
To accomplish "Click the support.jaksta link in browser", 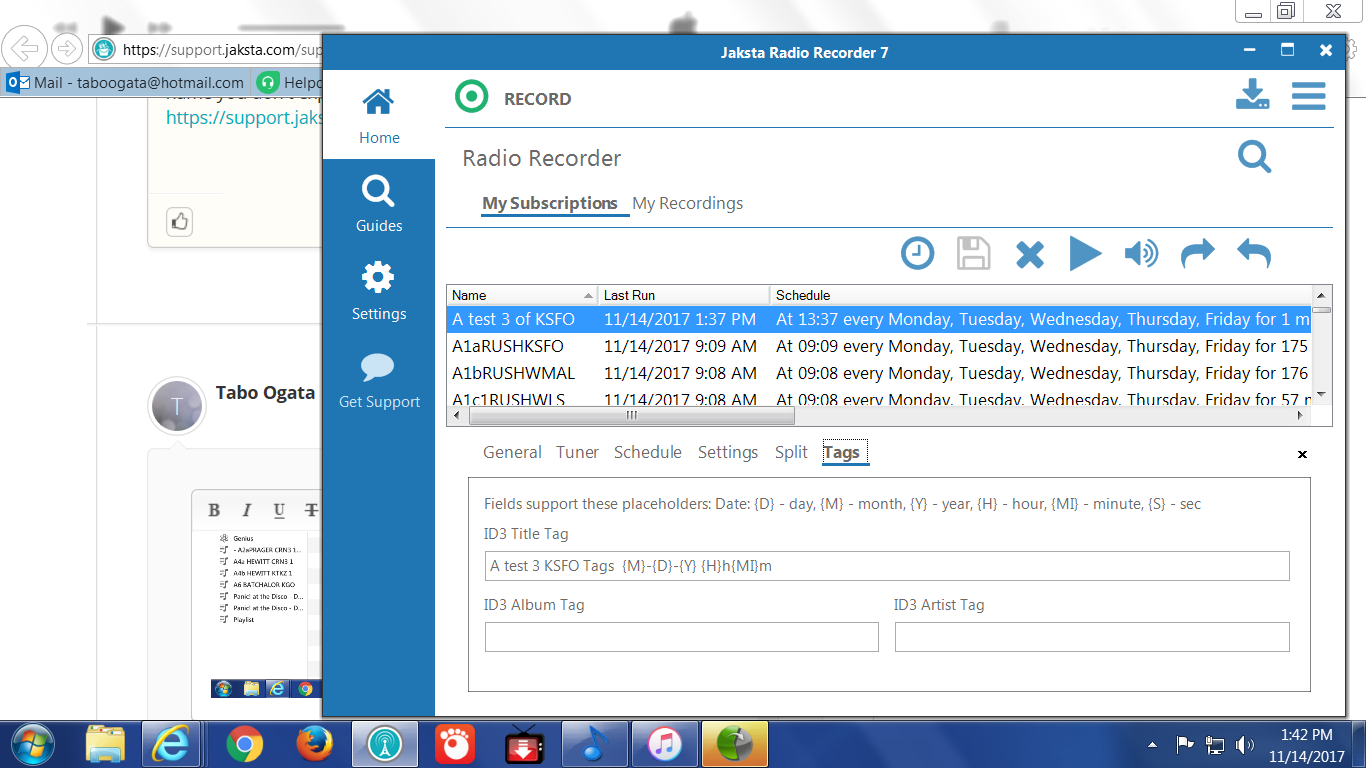I will pyautogui.click(x=244, y=117).
